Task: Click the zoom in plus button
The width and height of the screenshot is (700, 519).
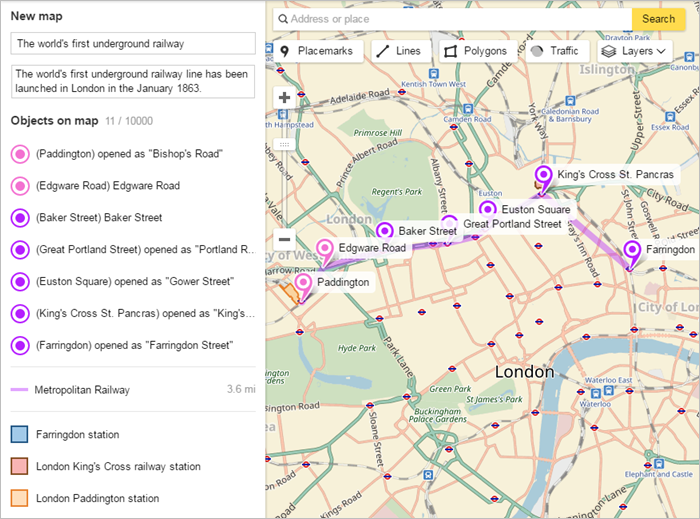Action: click(x=284, y=98)
